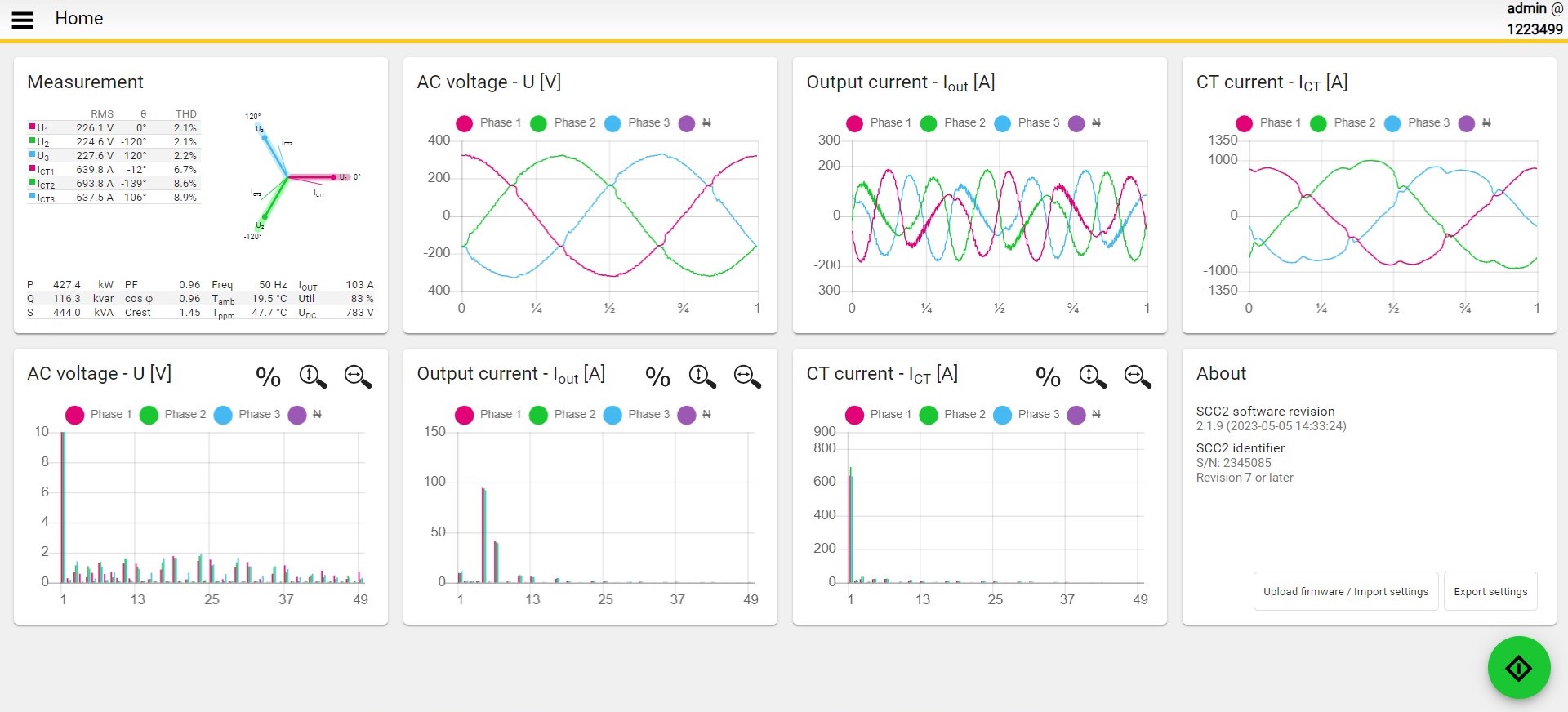Click horizontal zoom on CT current harmonics
The image size is (1568, 712).
coord(1138,376)
